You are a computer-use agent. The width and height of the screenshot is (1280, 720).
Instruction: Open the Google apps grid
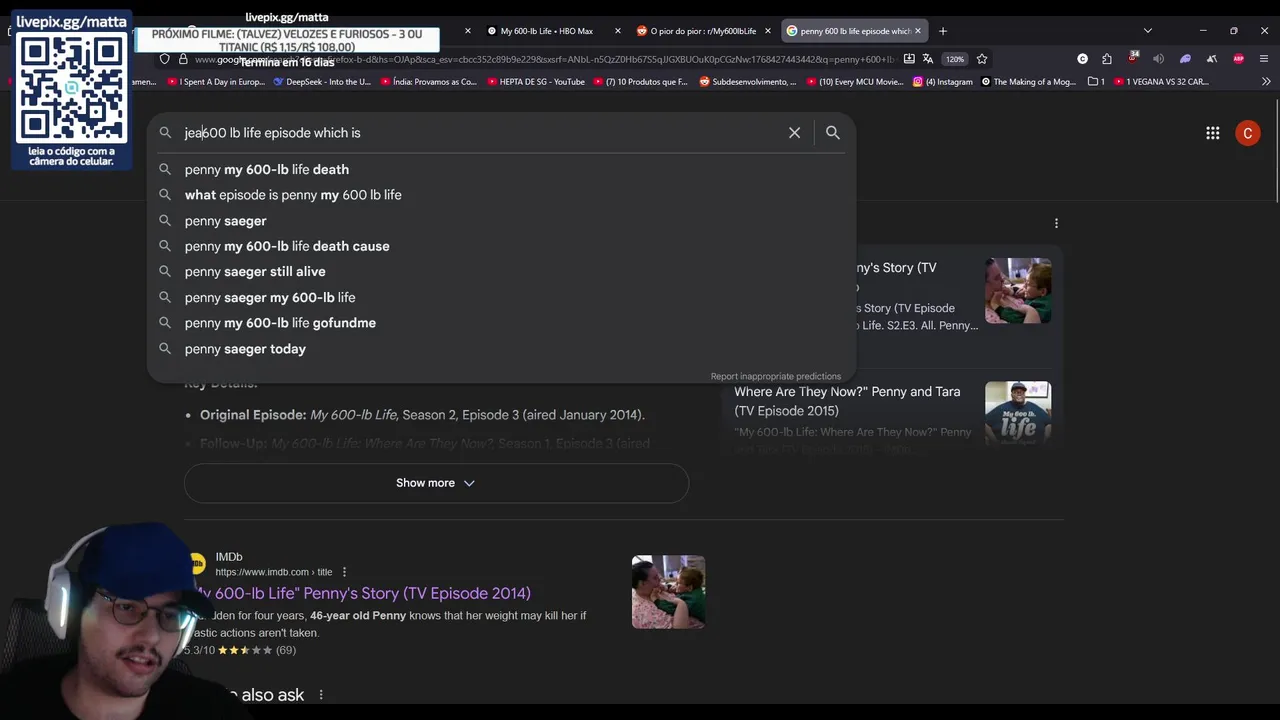click(x=1212, y=132)
